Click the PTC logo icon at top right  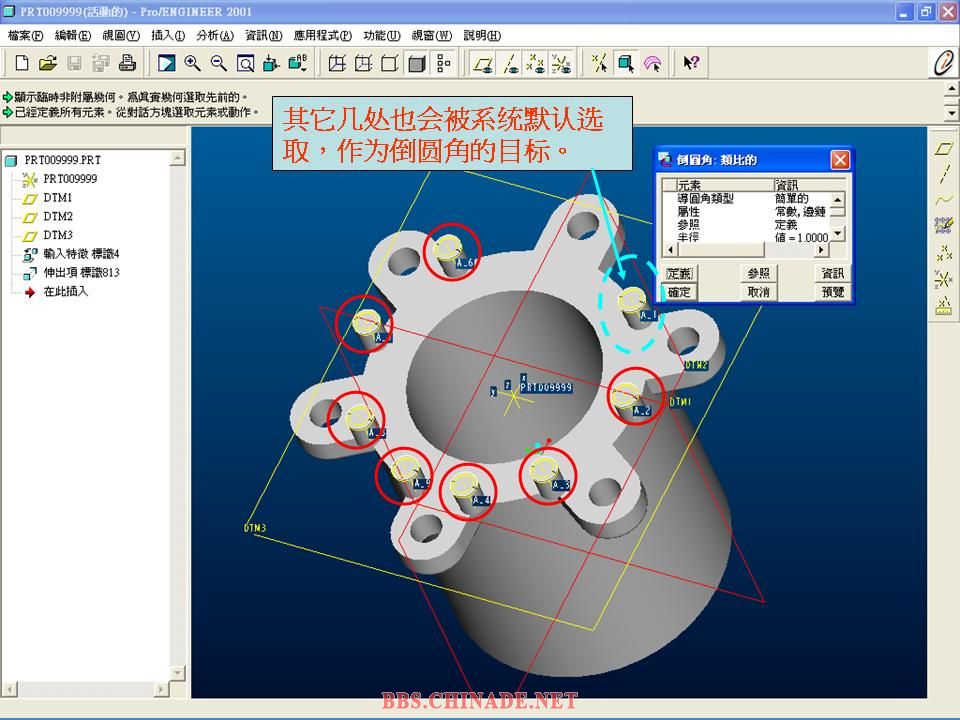943,63
